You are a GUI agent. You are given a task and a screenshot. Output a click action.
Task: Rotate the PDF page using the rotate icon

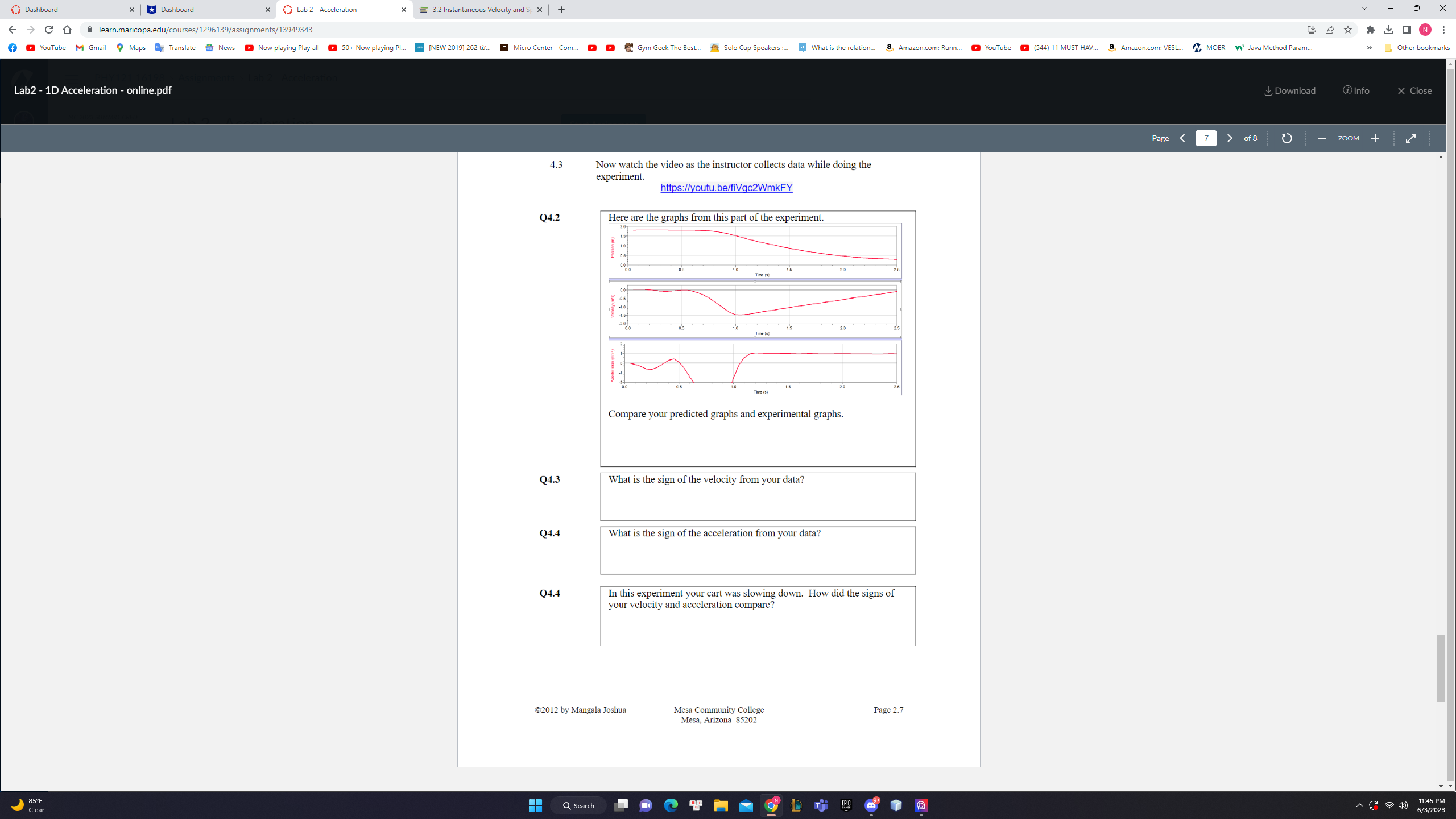(x=1286, y=138)
